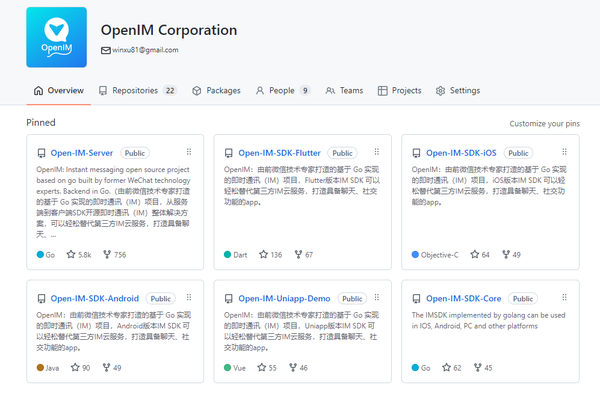Click the winxu81@gmail.com email link
Screen dimensions: 600x400
pyautogui.click(x=145, y=50)
